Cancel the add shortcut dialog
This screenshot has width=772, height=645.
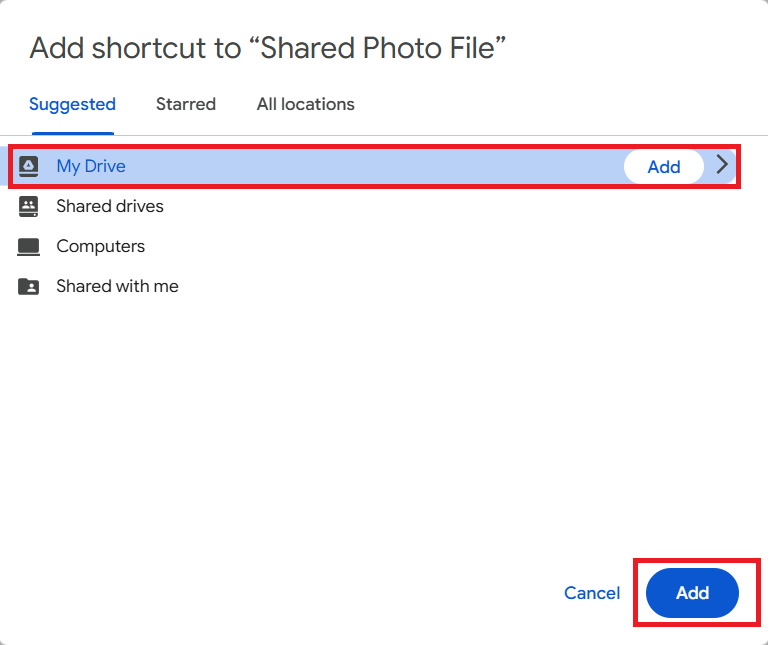pos(592,593)
